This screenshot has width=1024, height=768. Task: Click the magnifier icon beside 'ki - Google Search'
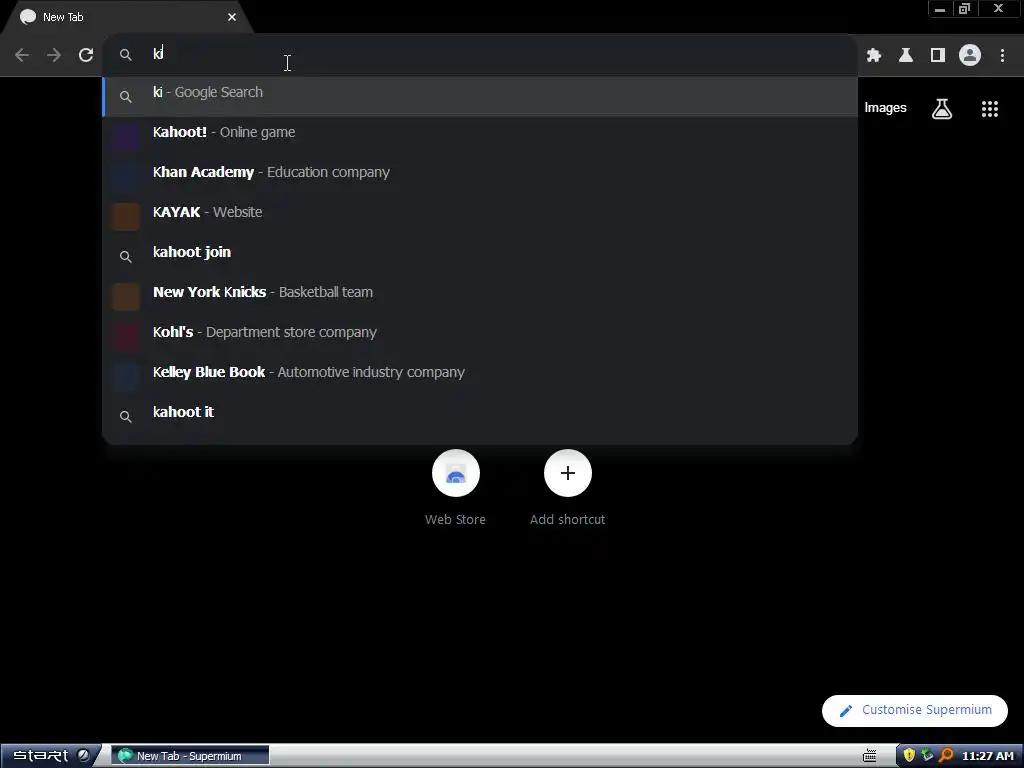125,97
